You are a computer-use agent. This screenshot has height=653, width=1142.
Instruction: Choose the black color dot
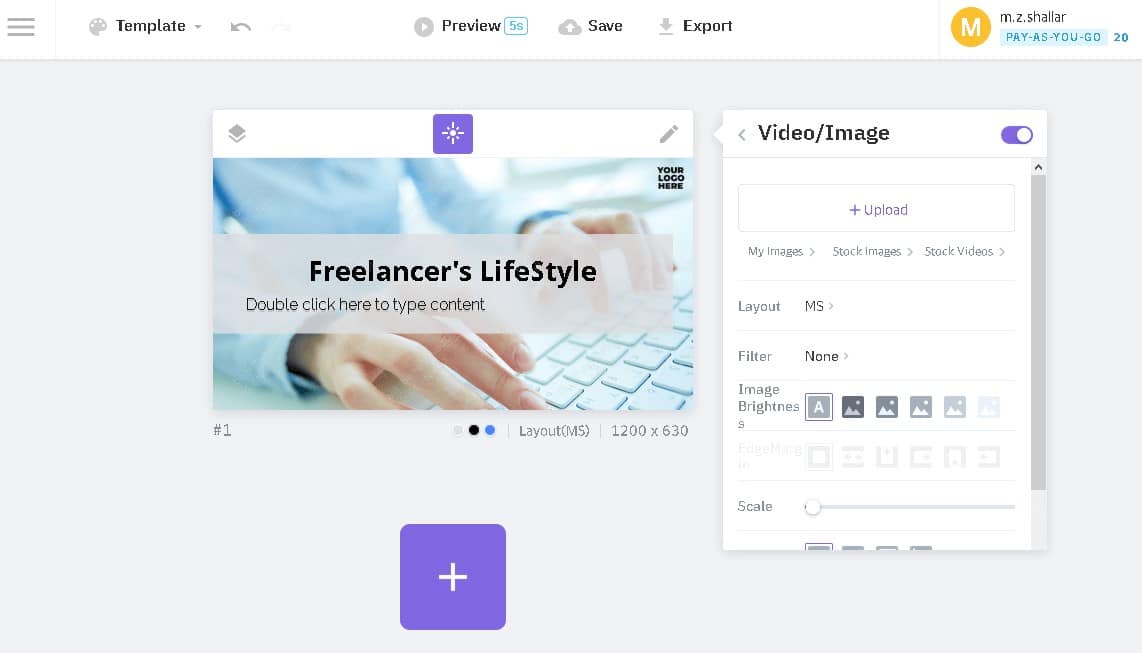[473, 430]
